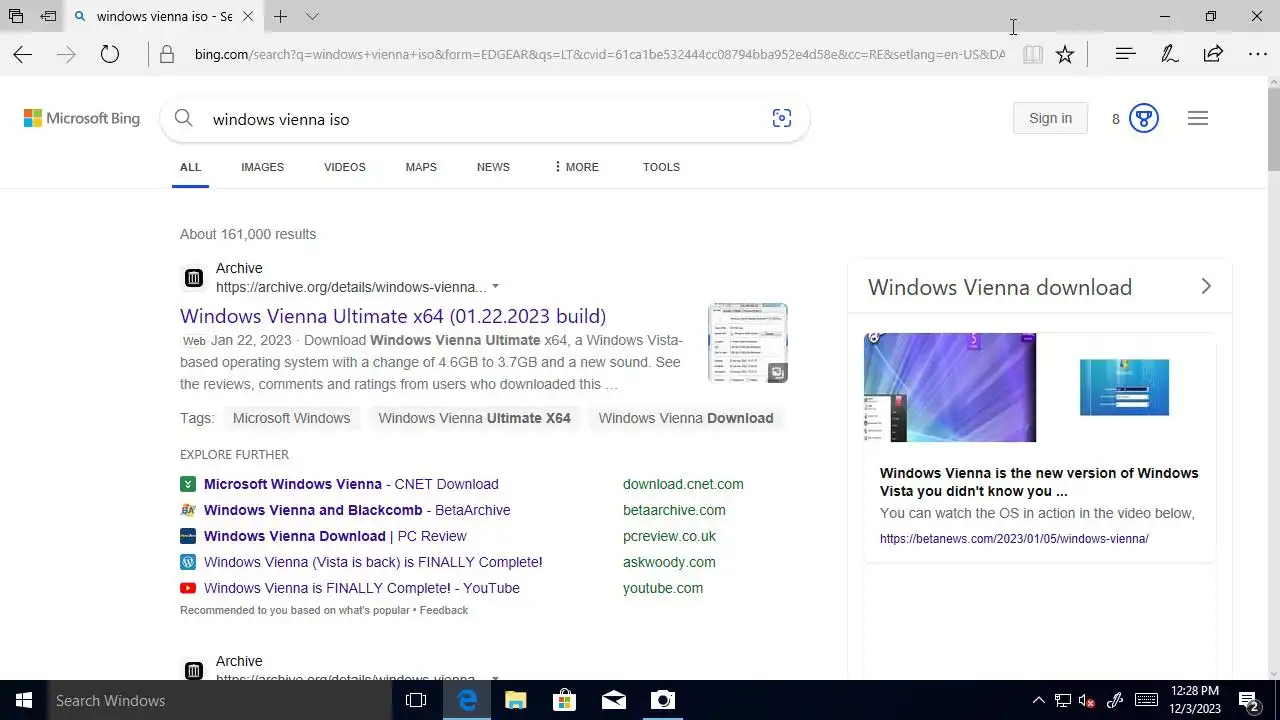Screen dimensions: 1280x720
Task: Click pcreview.co.uk domain text
Action: (669, 536)
